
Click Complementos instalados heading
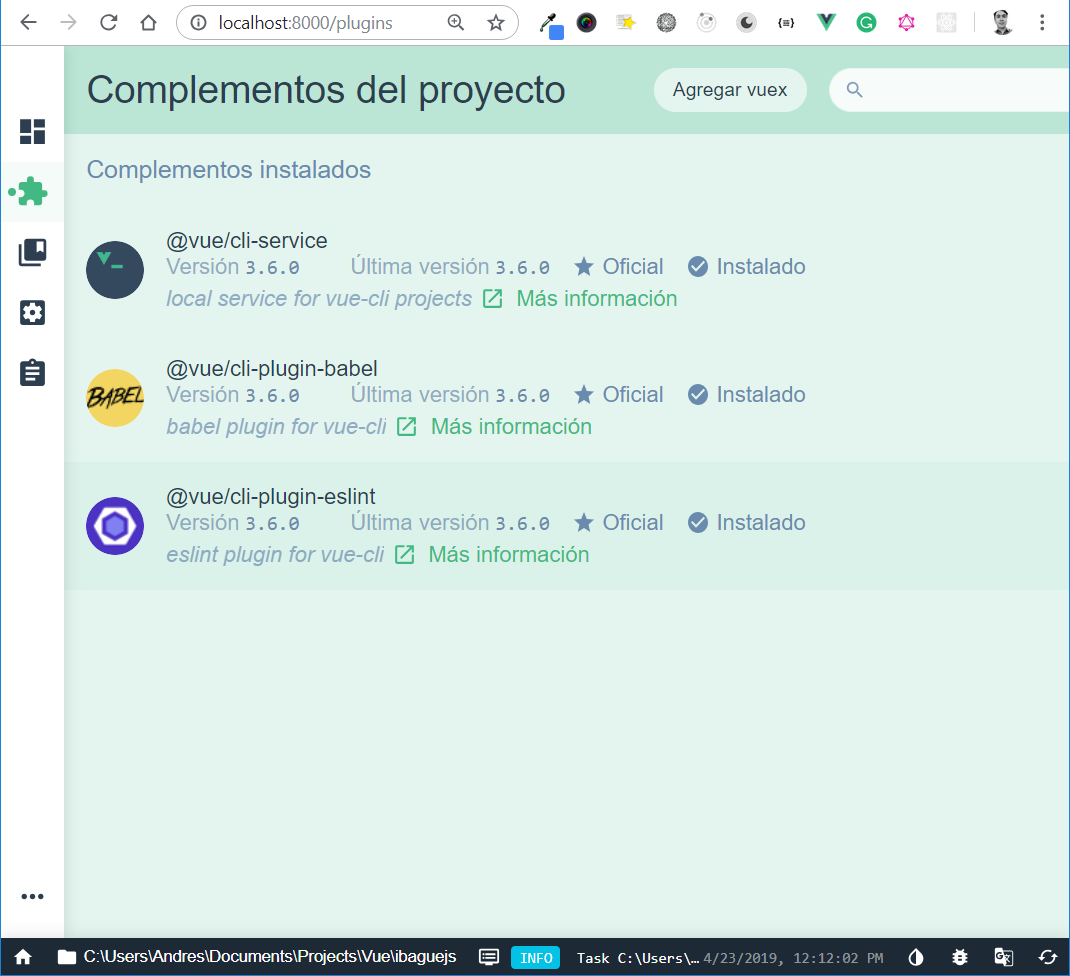pos(229,169)
